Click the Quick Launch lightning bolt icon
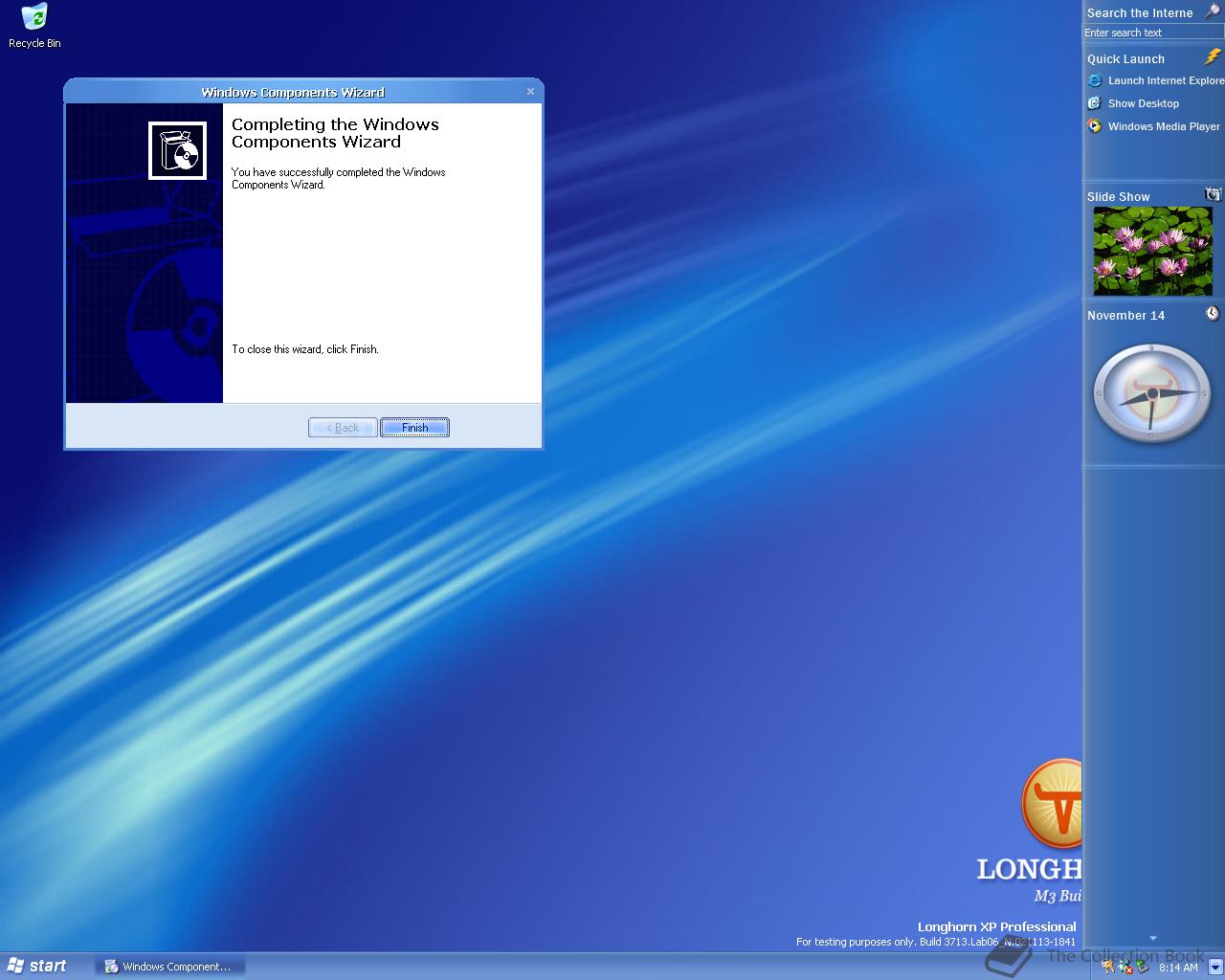Screen dimensions: 1225x980 coord(1213,57)
